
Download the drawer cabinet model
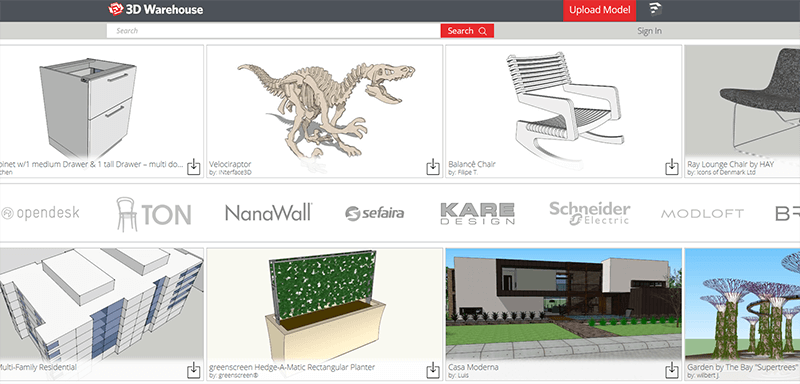[193, 167]
